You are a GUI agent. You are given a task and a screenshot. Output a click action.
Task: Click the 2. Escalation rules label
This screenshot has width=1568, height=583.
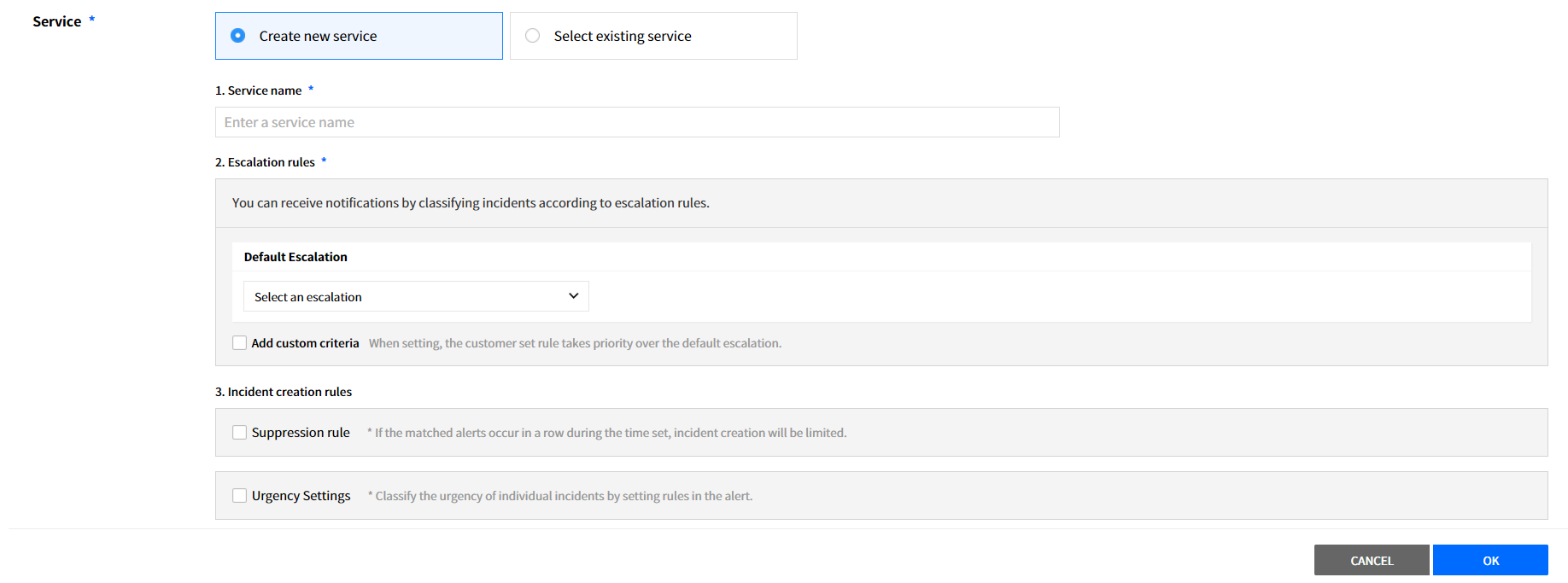[x=265, y=162]
